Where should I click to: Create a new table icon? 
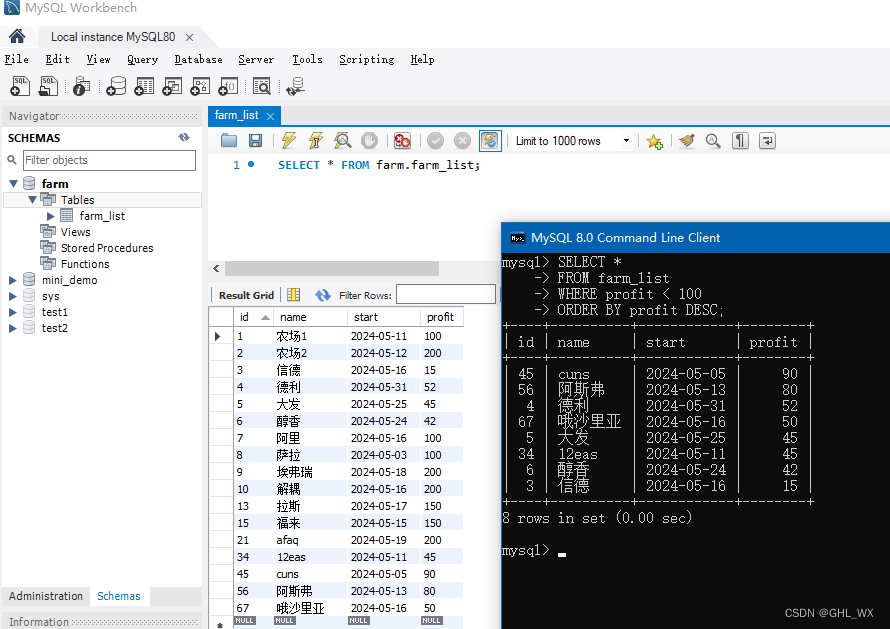[144, 86]
